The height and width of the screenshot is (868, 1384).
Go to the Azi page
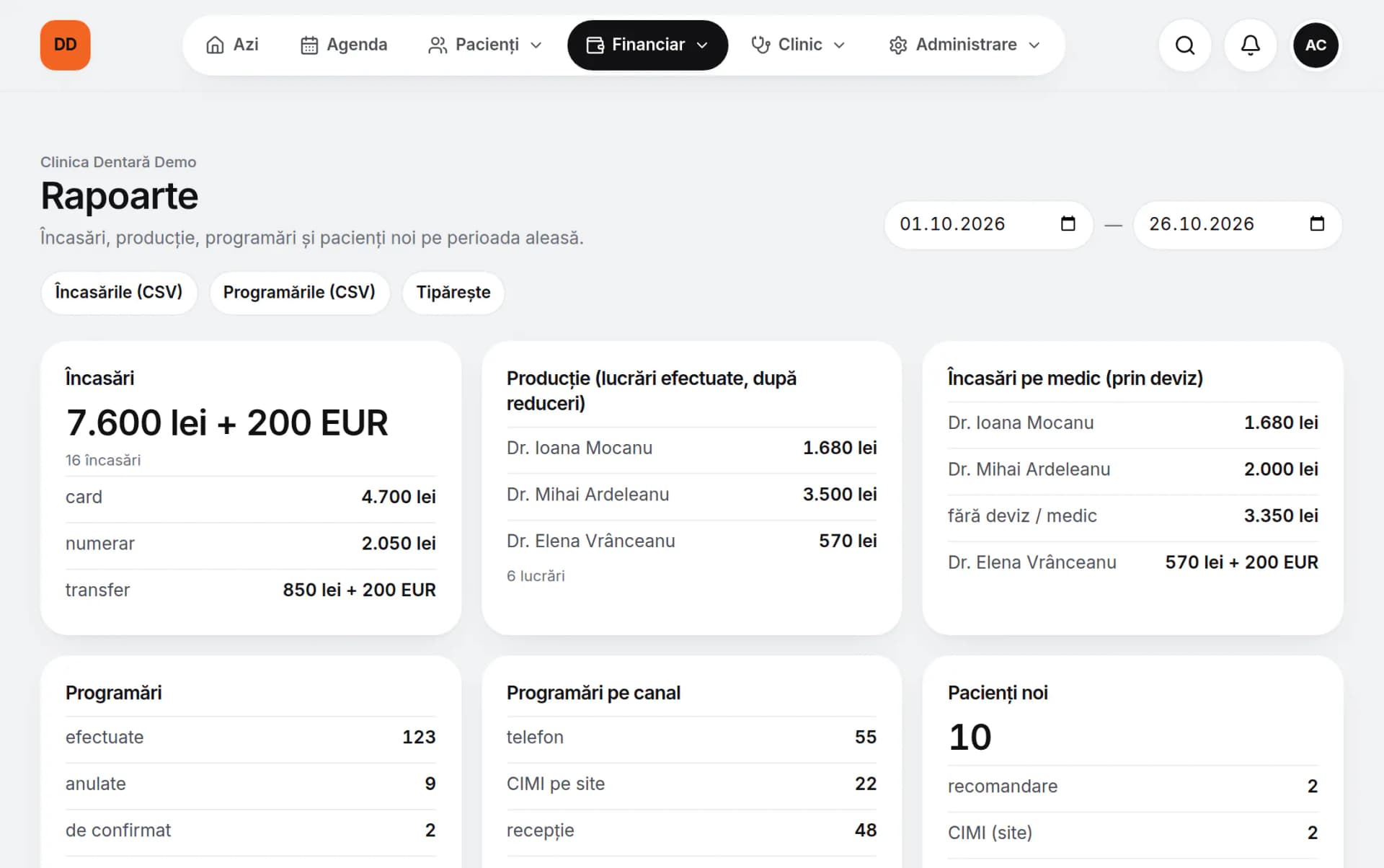tap(232, 45)
